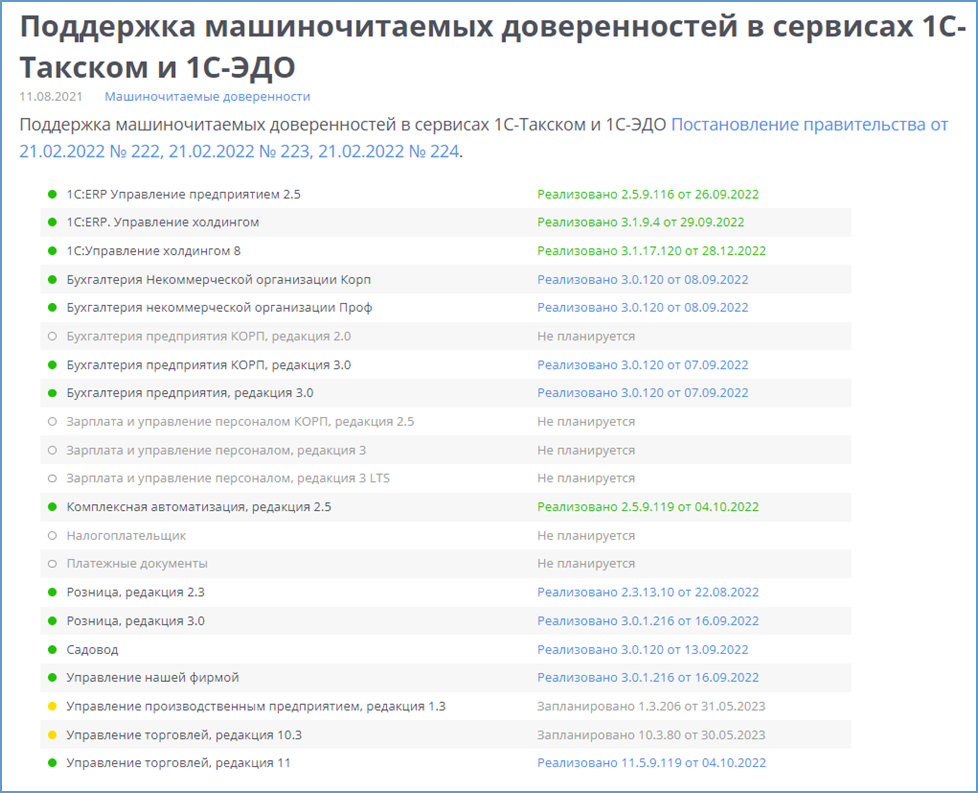Click Не планируется status for Налогоплательщик

(x=586, y=535)
